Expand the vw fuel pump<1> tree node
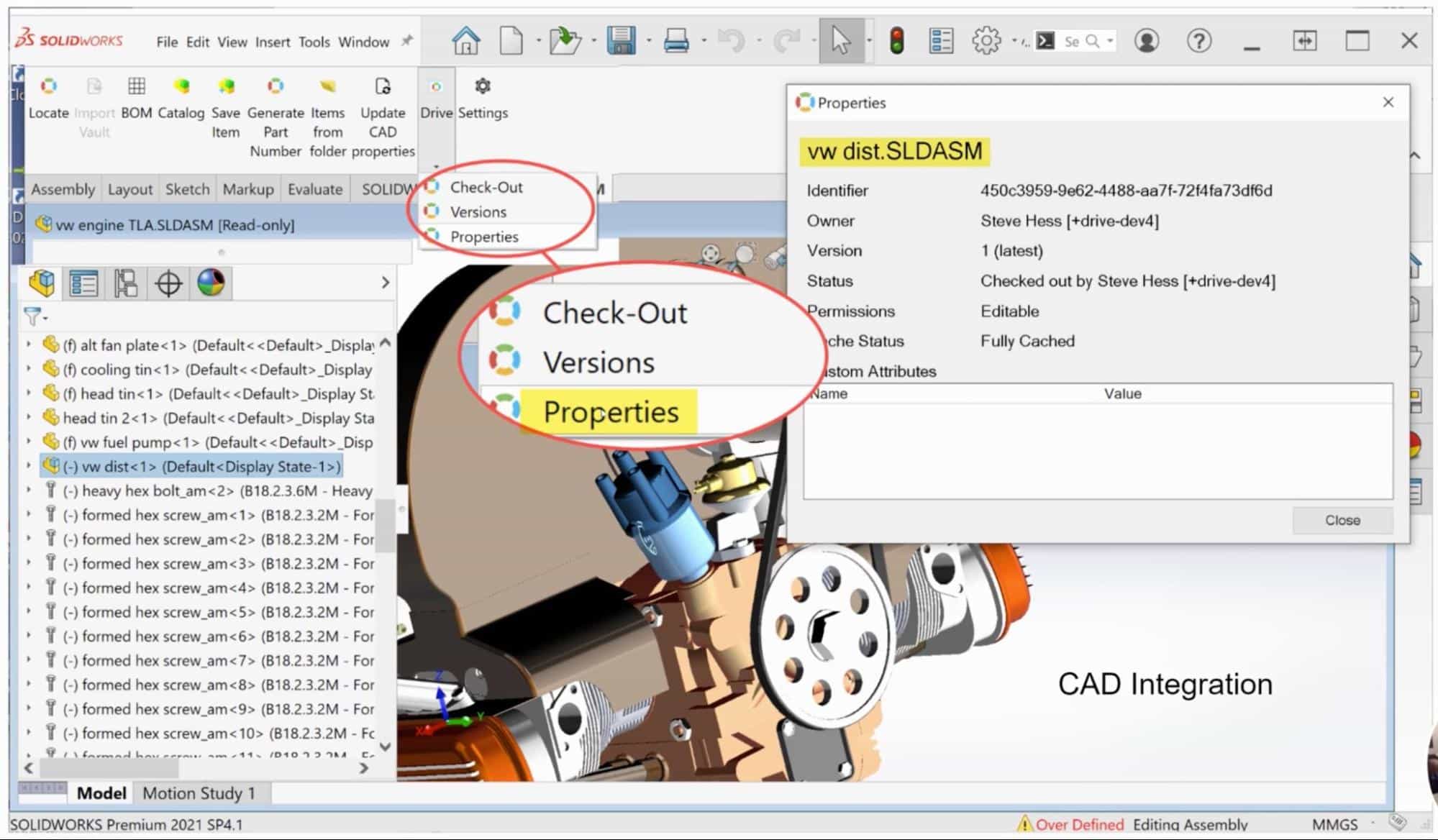Screen dimensions: 1438x840 [29, 442]
